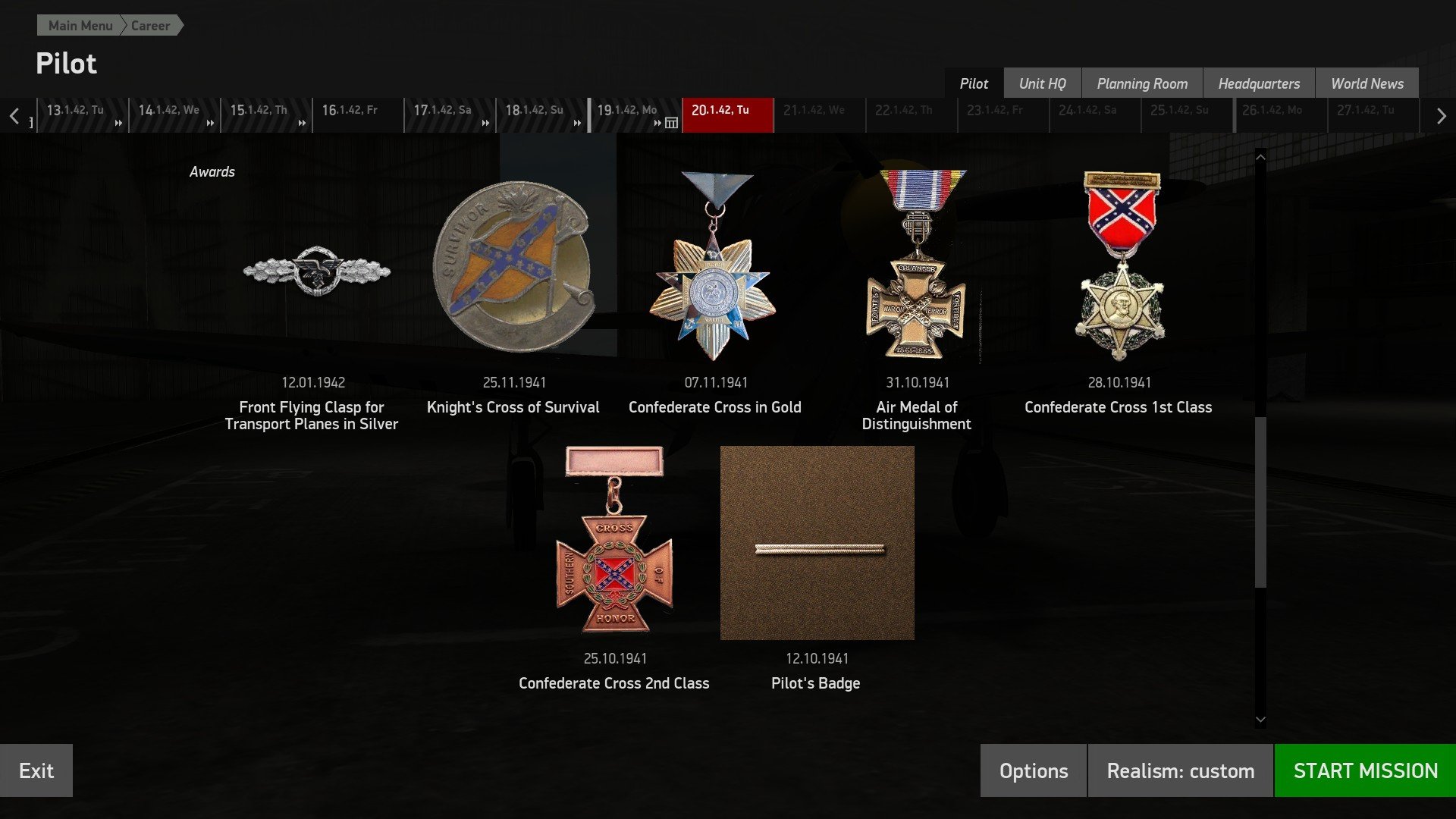This screenshot has height=819, width=1456.
Task: Click the awards vertical scrollbar thumb
Action: pos(1260,502)
